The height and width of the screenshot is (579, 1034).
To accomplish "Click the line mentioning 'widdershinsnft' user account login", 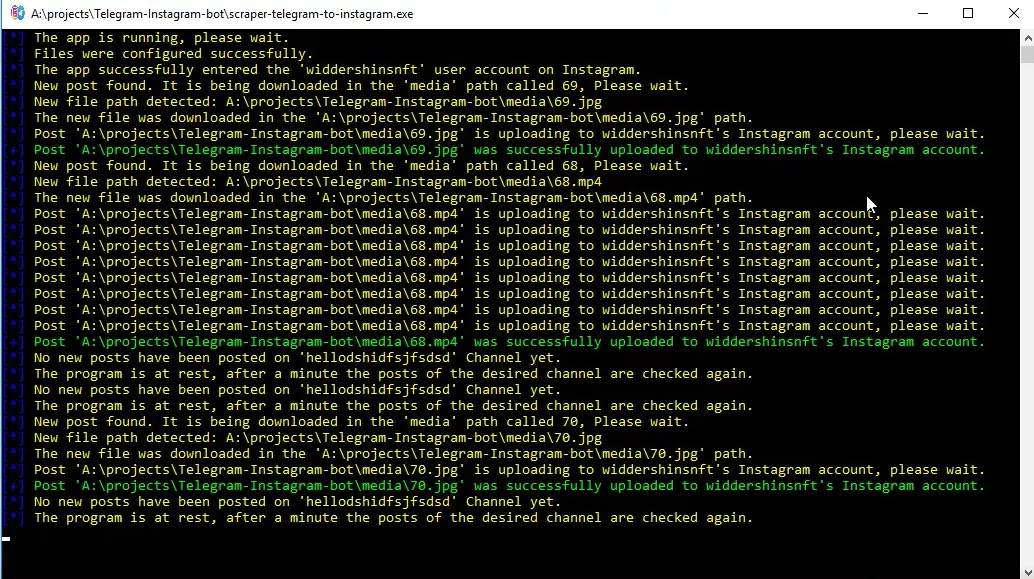I will tap(337, 69).
